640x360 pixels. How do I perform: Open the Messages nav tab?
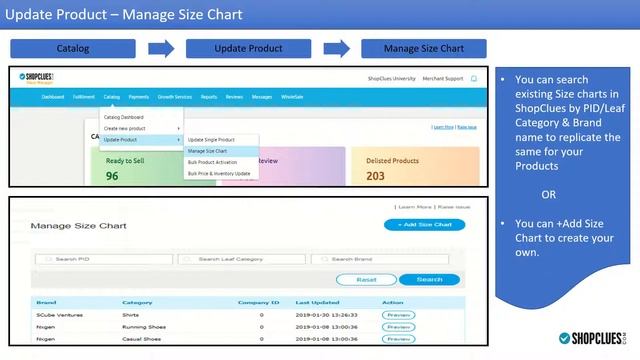tap(262, 97)
